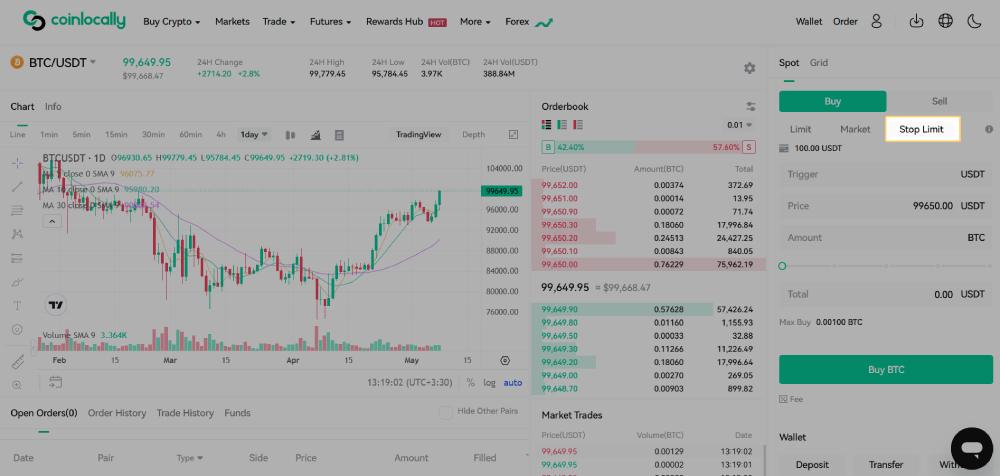Open the Forex page
This screenshot has height=476, width=1000.
tap(529, 22)
